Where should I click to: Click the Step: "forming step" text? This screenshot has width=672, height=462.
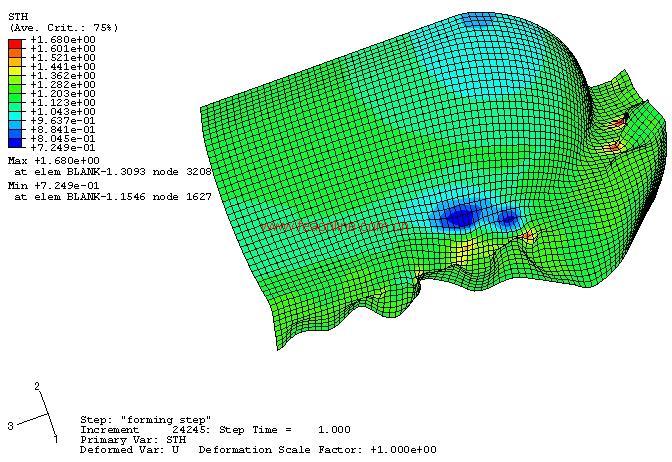pyautogui.click(x=145, y=420)
